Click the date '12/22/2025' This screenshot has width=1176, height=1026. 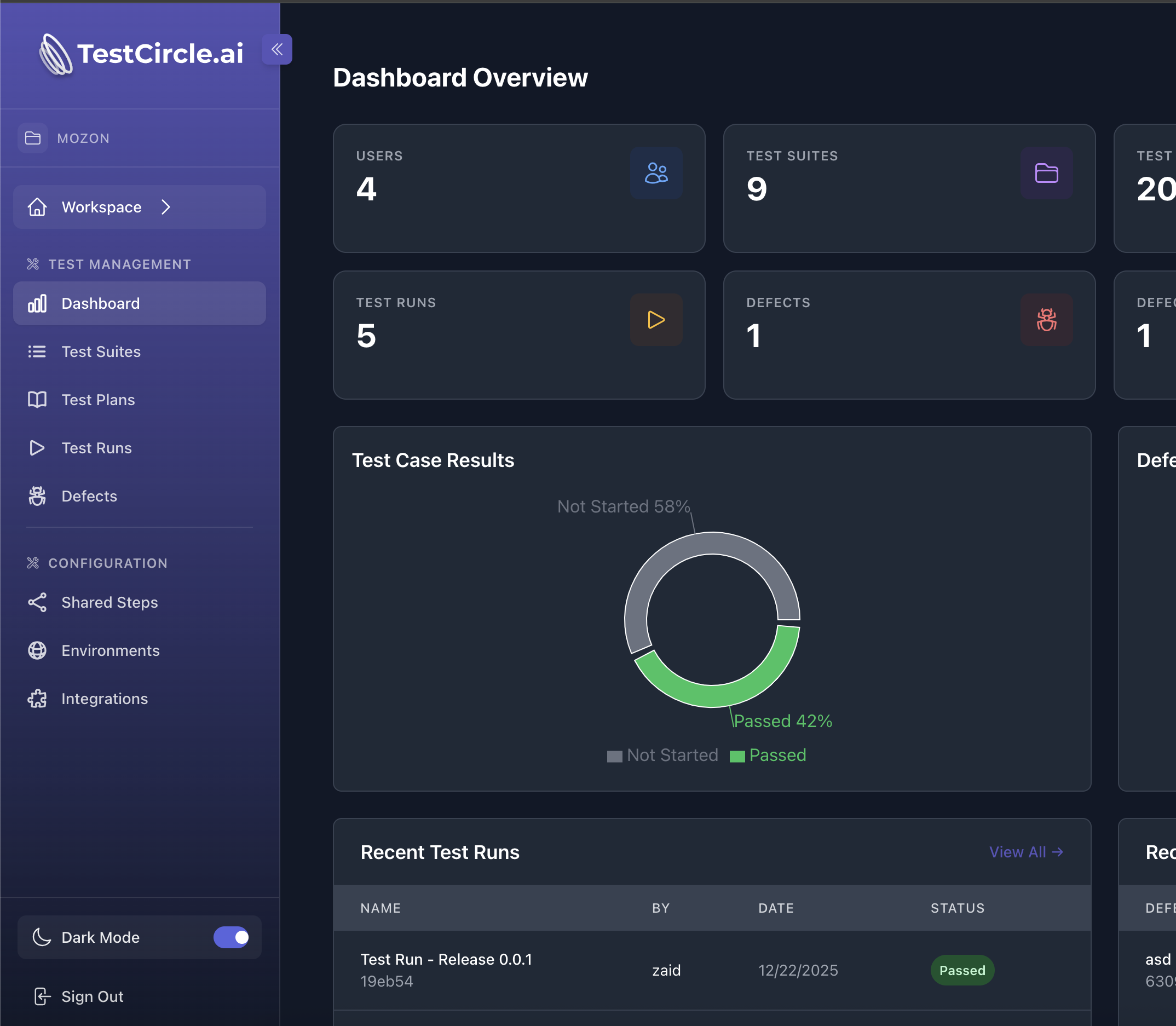(x=798, y=970)
